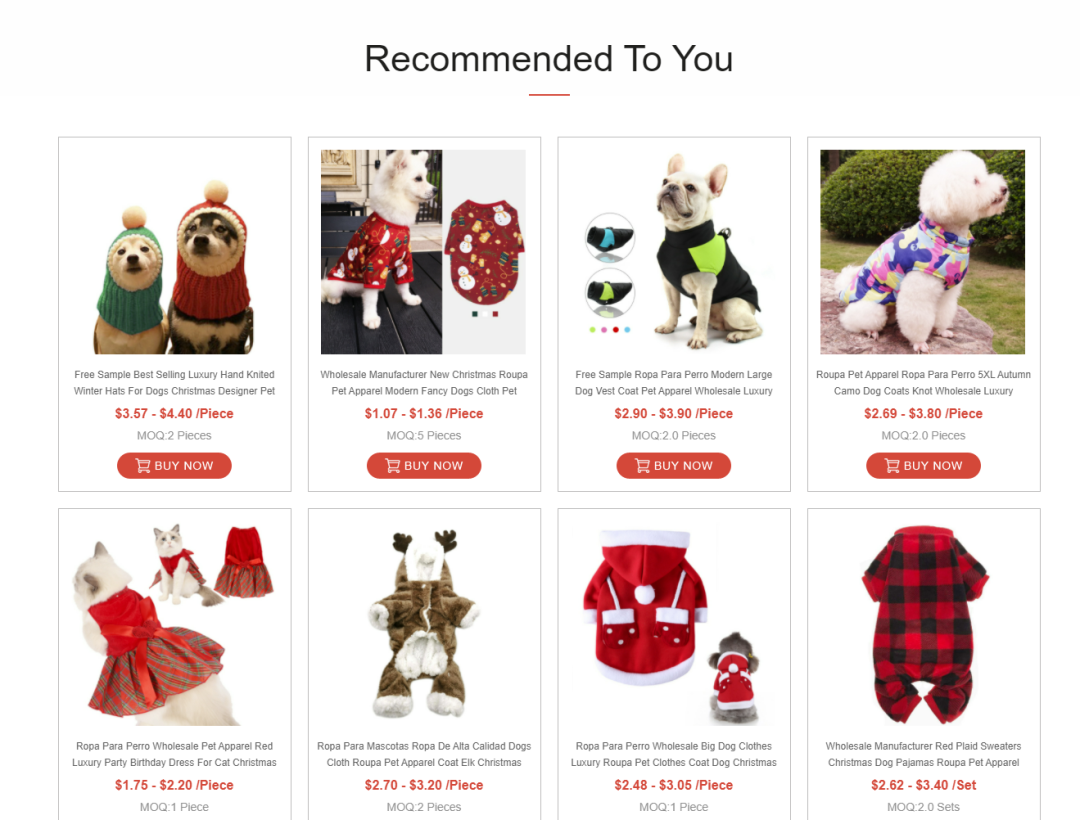Open the red plaid cat dress image
This screenshot has height=820, width=1080.
pyautogui.click(x=174, y=624)
